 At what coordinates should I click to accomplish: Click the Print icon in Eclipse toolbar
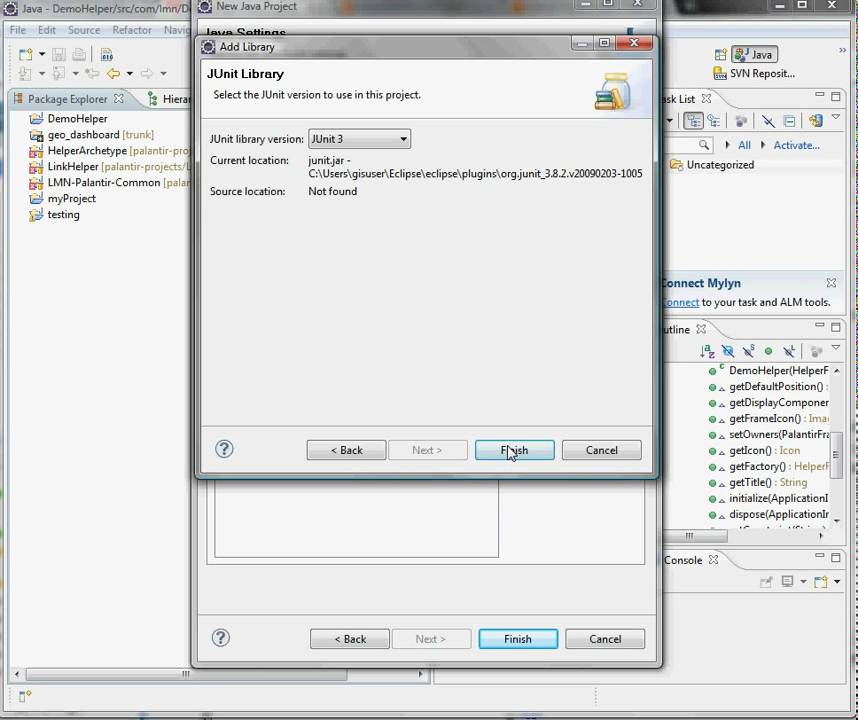[79, 54]
